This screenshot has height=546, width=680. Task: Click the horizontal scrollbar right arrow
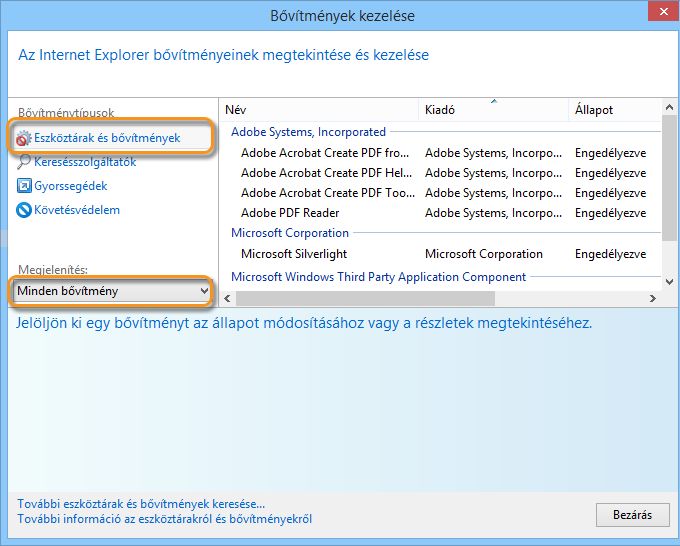(x=653, y=298)
